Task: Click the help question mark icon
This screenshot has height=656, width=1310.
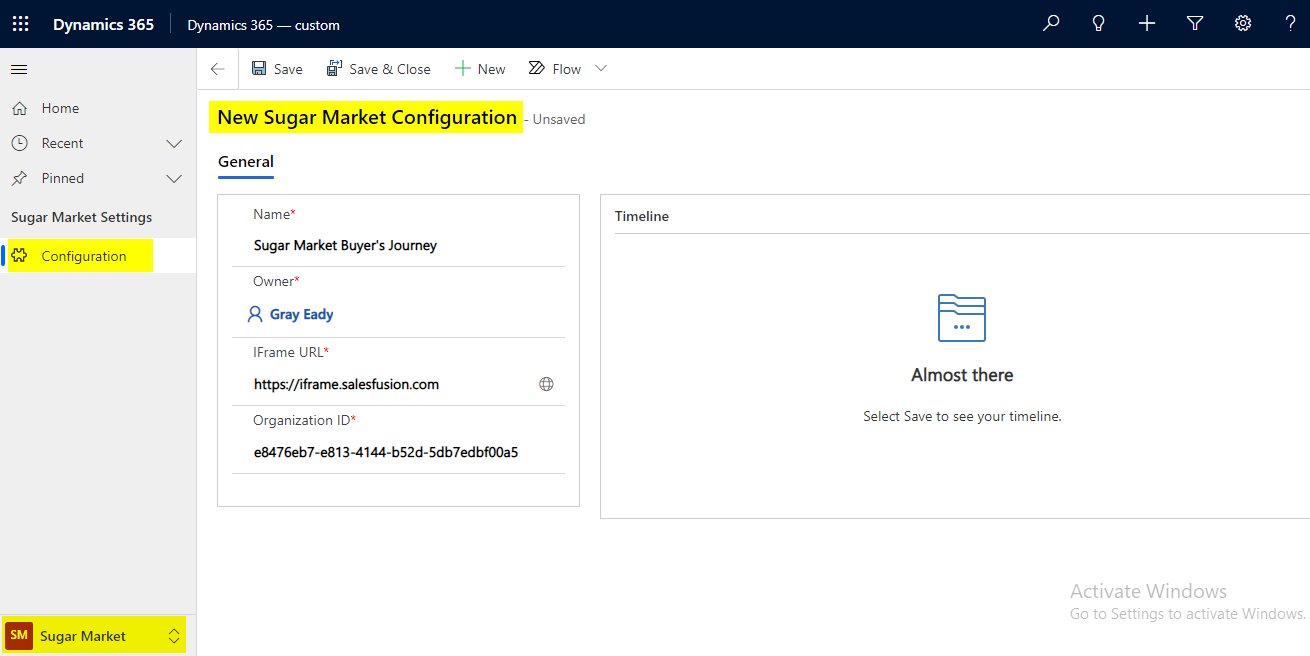Action: (1291, 24)
